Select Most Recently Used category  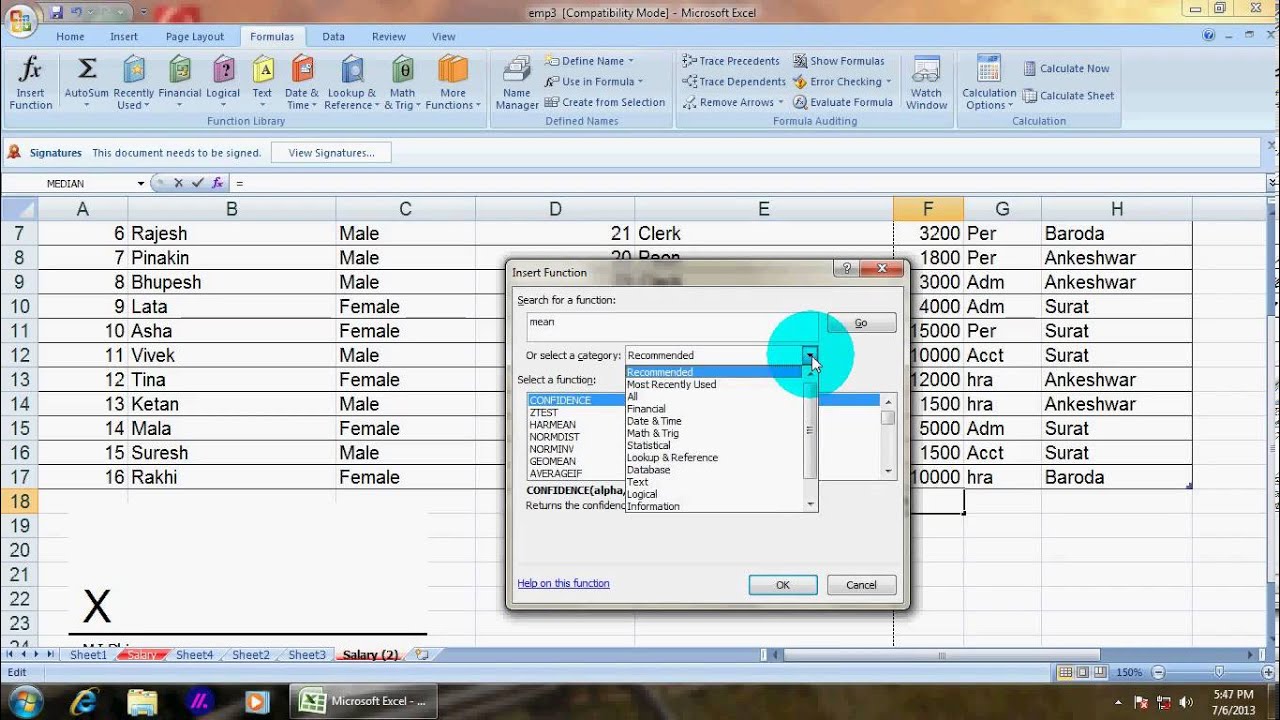coord(714,384)
